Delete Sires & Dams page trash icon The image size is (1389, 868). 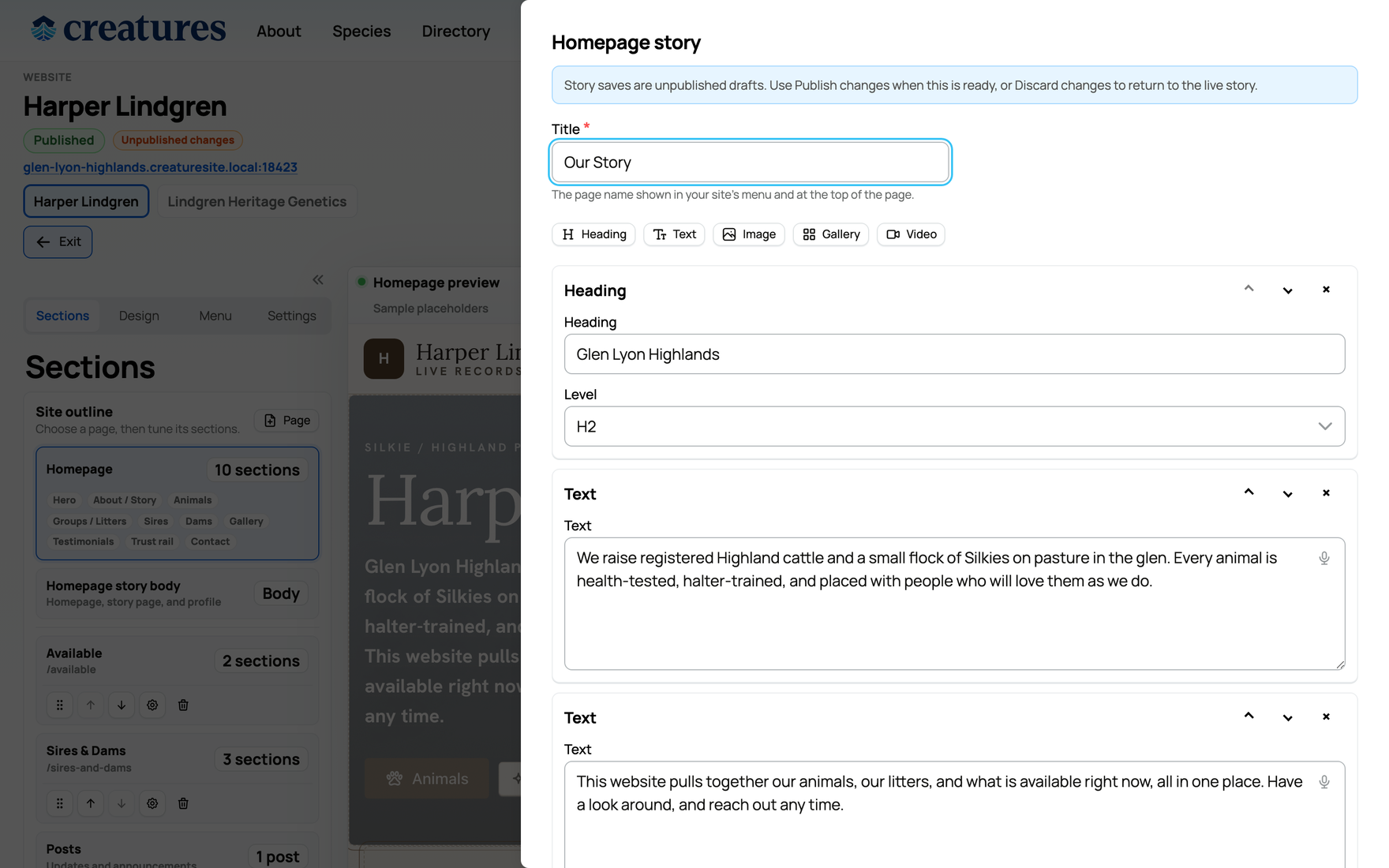pos(183,803)
